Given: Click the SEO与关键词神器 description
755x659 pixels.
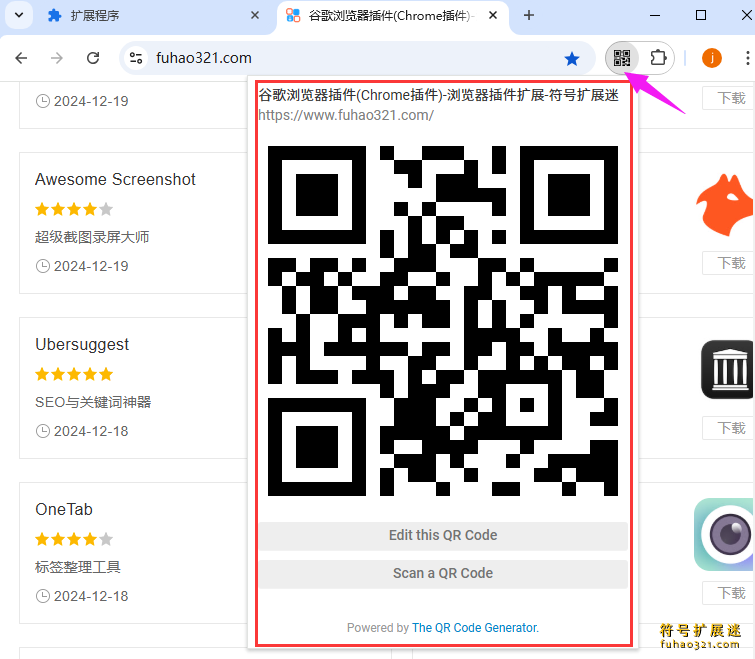Looking at the screenshot, I should pos(93,402).
